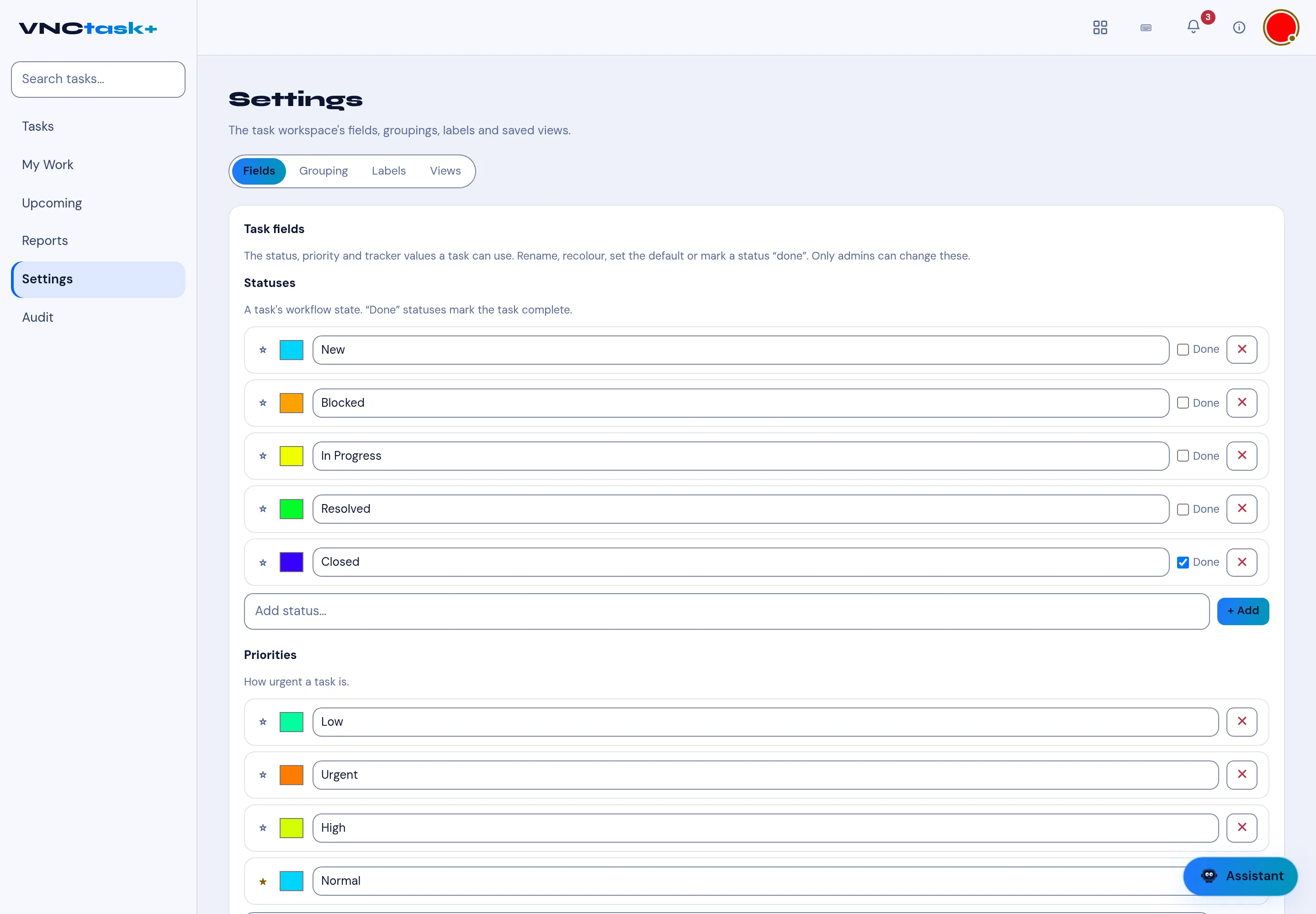Open the notifications bell
Screen dimensions: 1316x914
coord(1194,27)
